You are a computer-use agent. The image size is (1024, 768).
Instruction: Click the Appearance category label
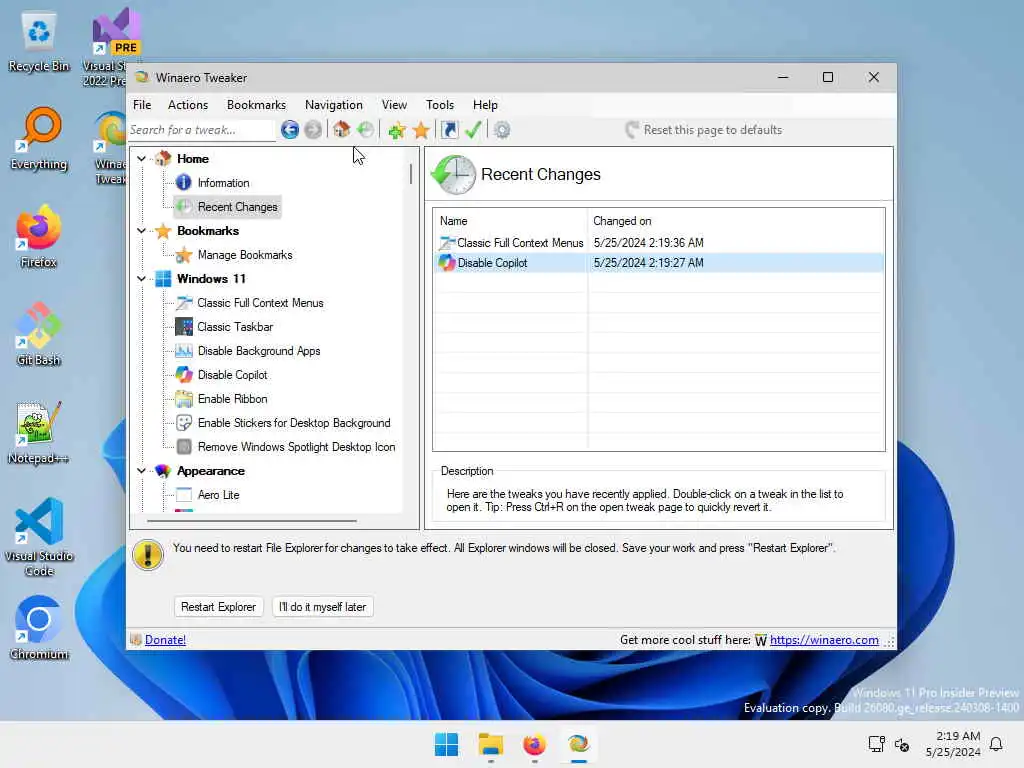click(210, 471)
